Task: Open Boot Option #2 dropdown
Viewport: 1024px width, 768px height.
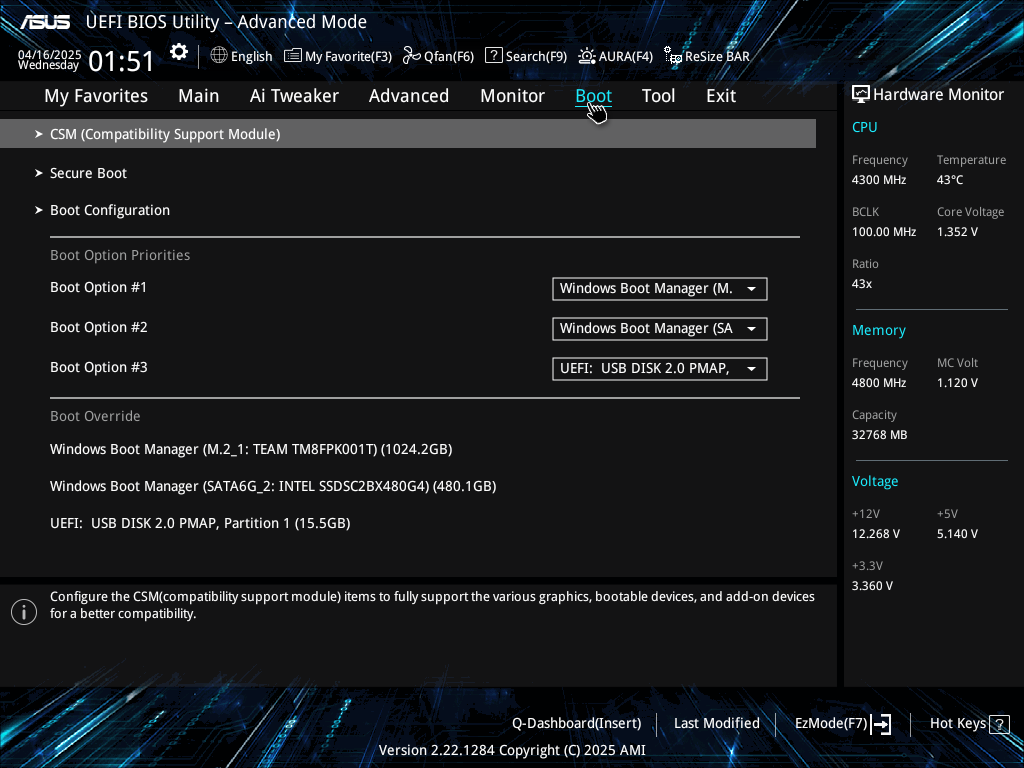Action: (660, 328)
